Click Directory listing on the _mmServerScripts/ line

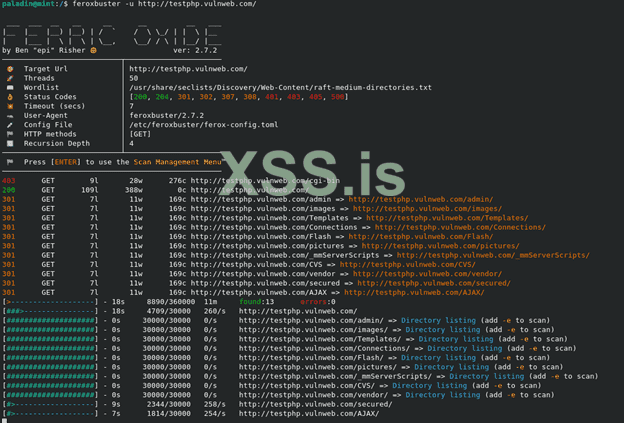click(486, 376)
